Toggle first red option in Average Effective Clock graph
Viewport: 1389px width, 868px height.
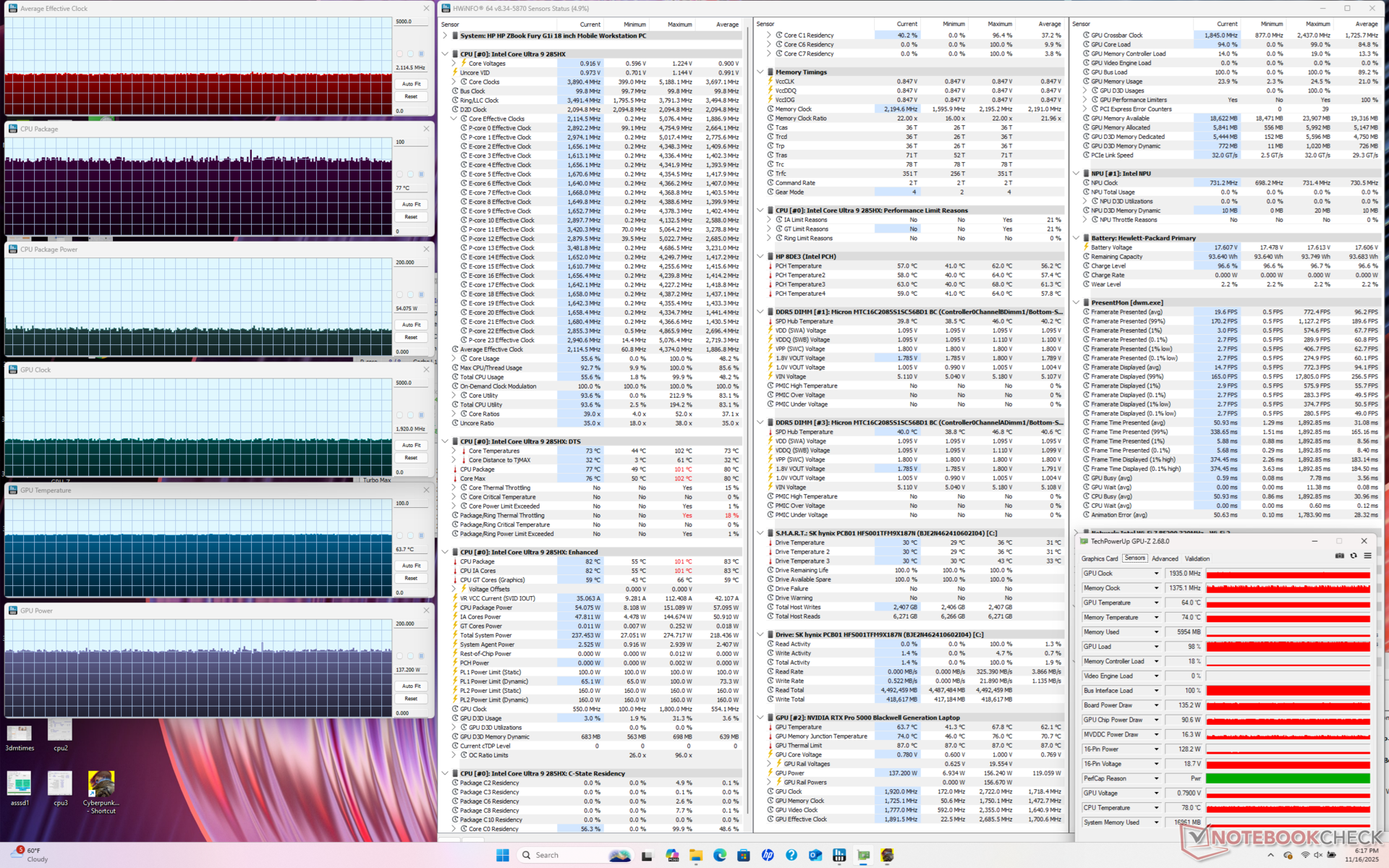(x=399, y=54)
